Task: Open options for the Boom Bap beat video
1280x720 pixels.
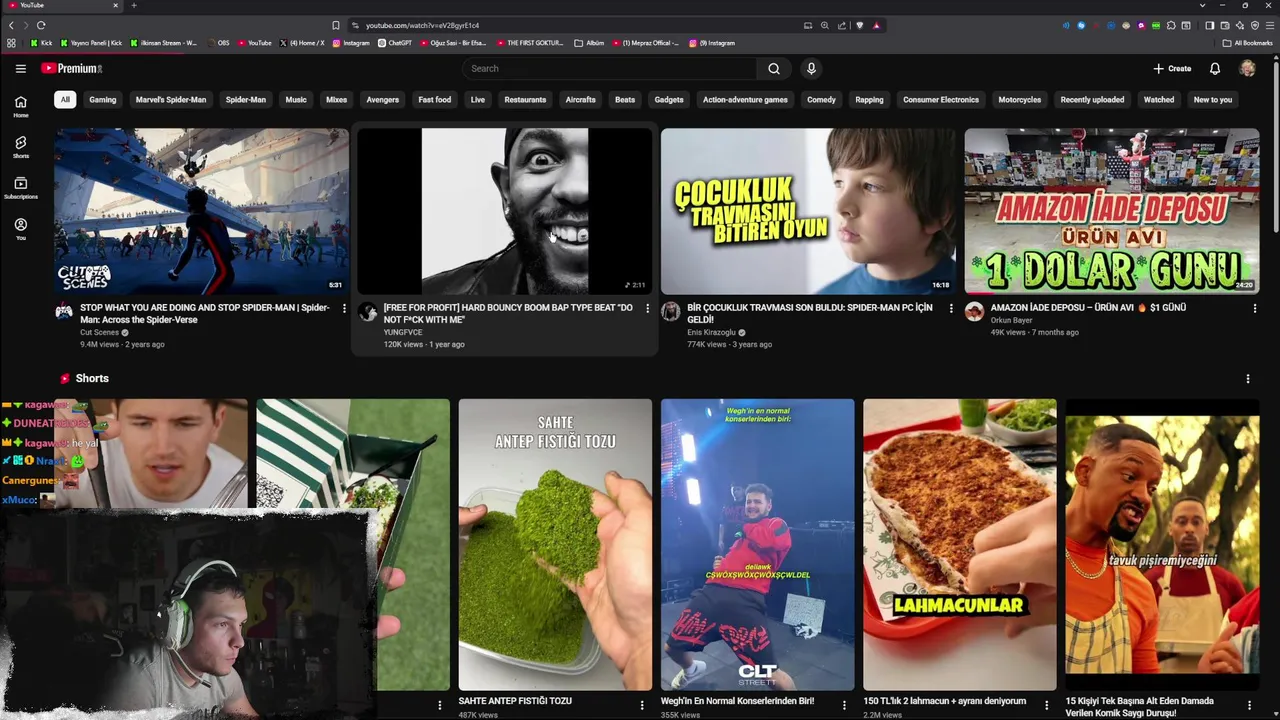Action: click(647, 308)
